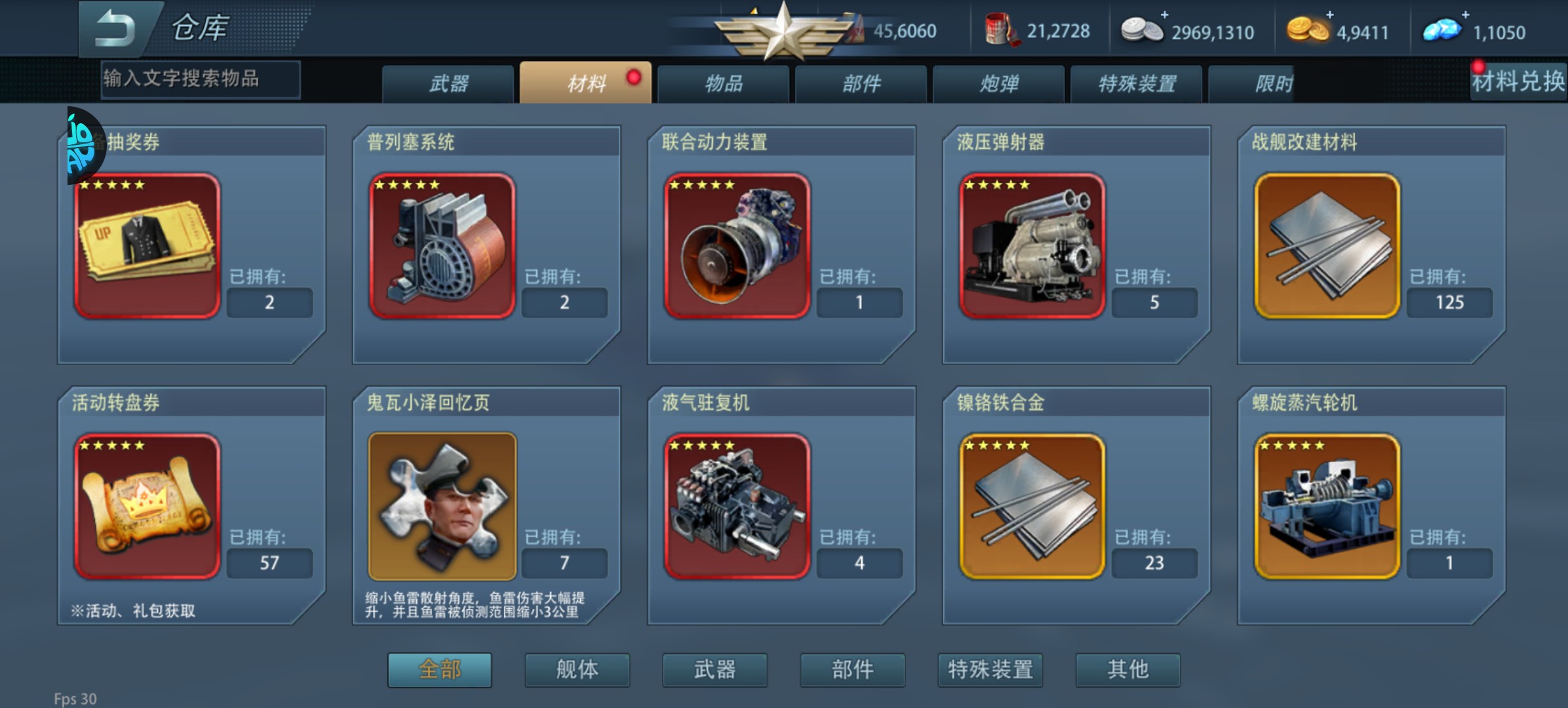
Task: Select the 活动转盘券 scroll icon
Action: click(x=147, y=506)
